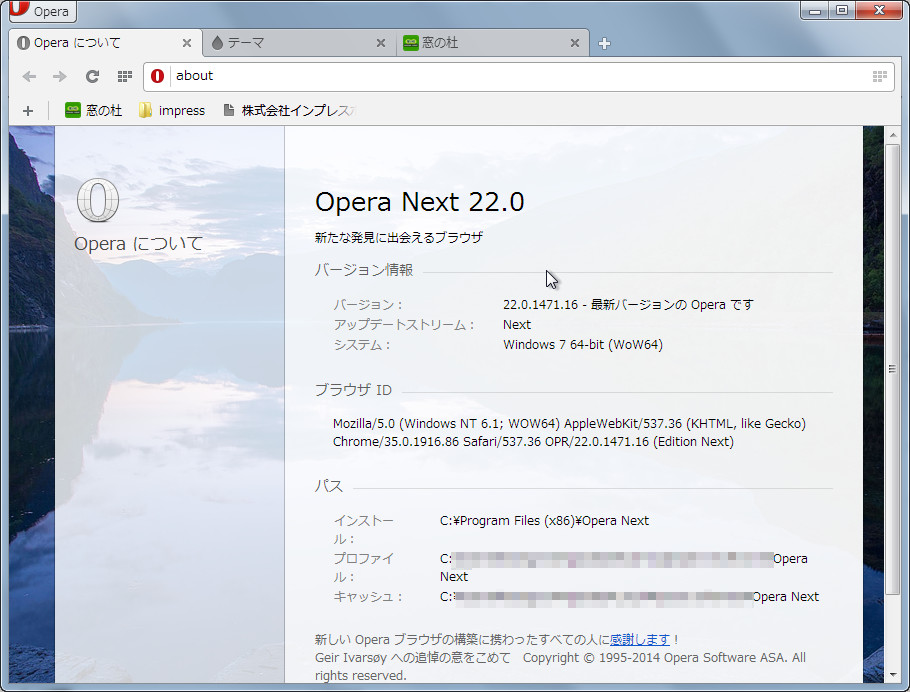
Task: Click the grid icon at the address bar right
Action: (878, 76)
